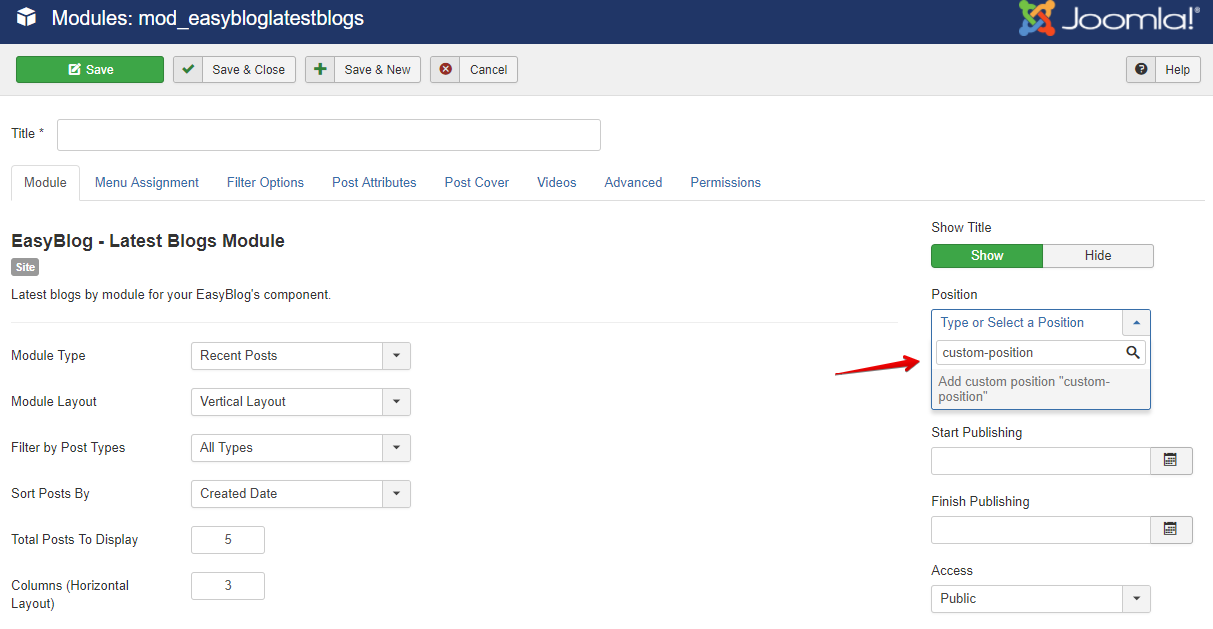The image size is (1213, 629).
Task: Click the Position search input field
Action: point(1041,353)
